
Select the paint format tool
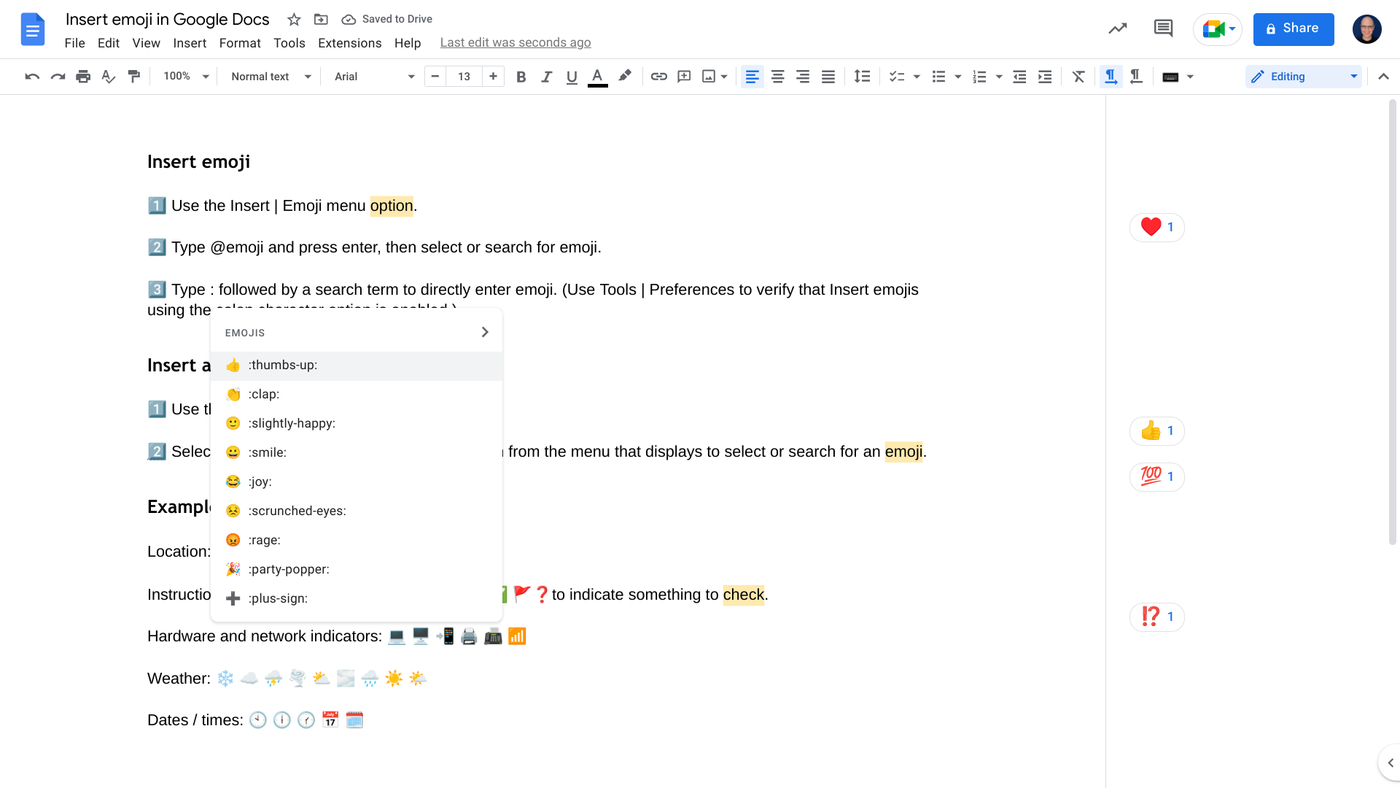point(134,76)
